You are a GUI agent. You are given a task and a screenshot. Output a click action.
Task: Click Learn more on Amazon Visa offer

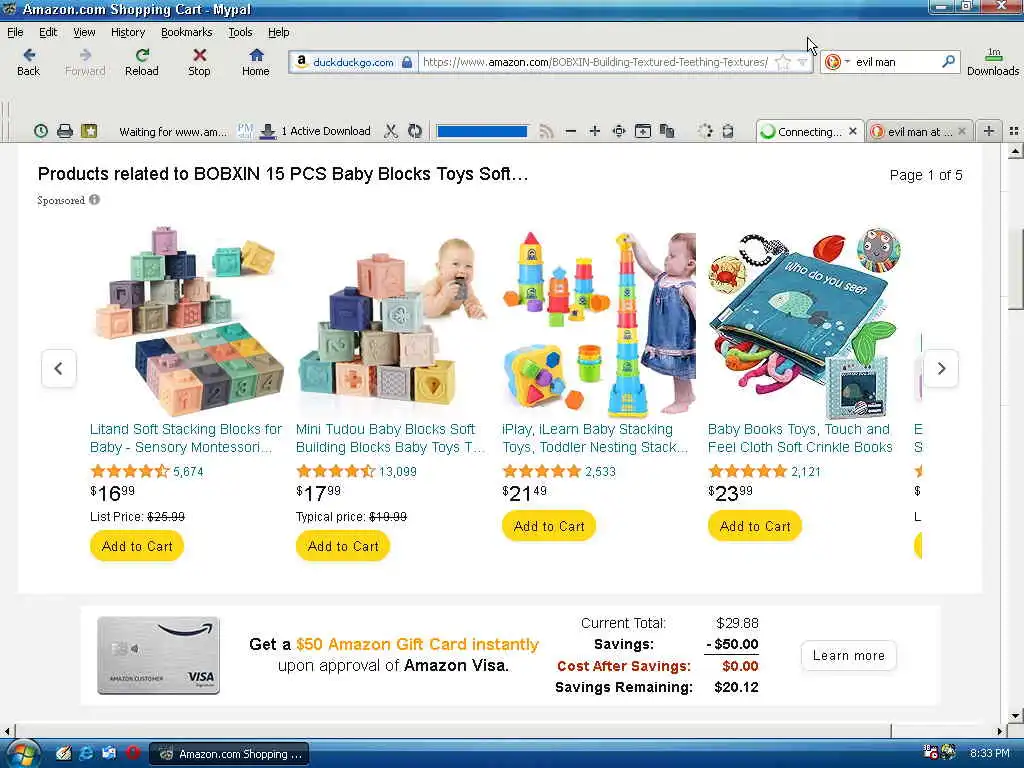coord(848,655)
